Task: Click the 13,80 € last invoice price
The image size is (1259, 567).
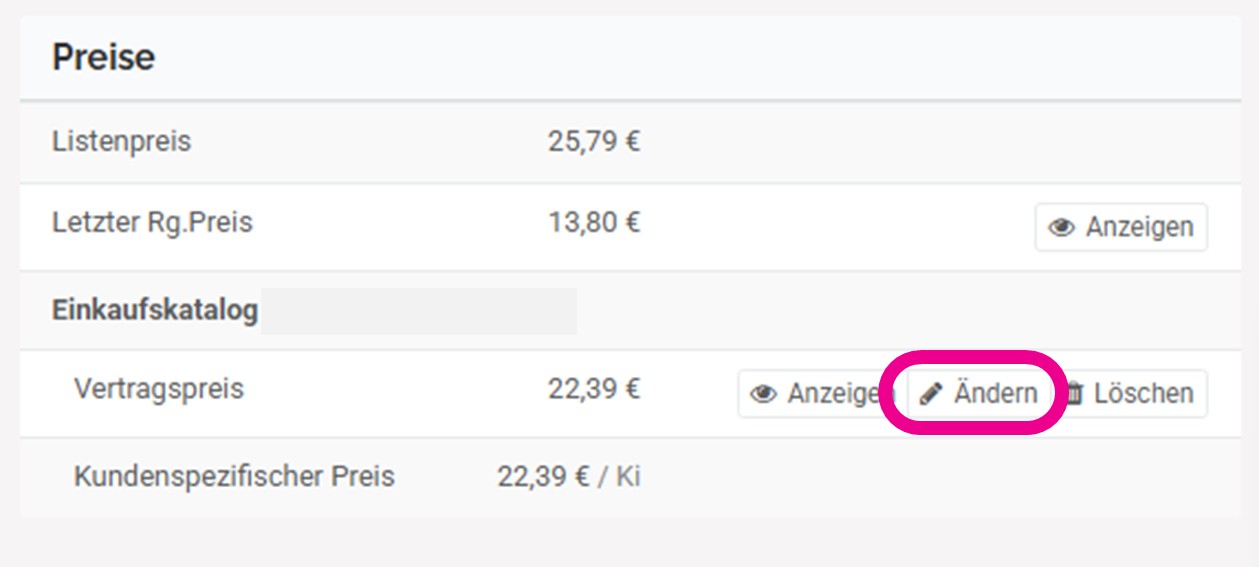Action: coord(594,222)
